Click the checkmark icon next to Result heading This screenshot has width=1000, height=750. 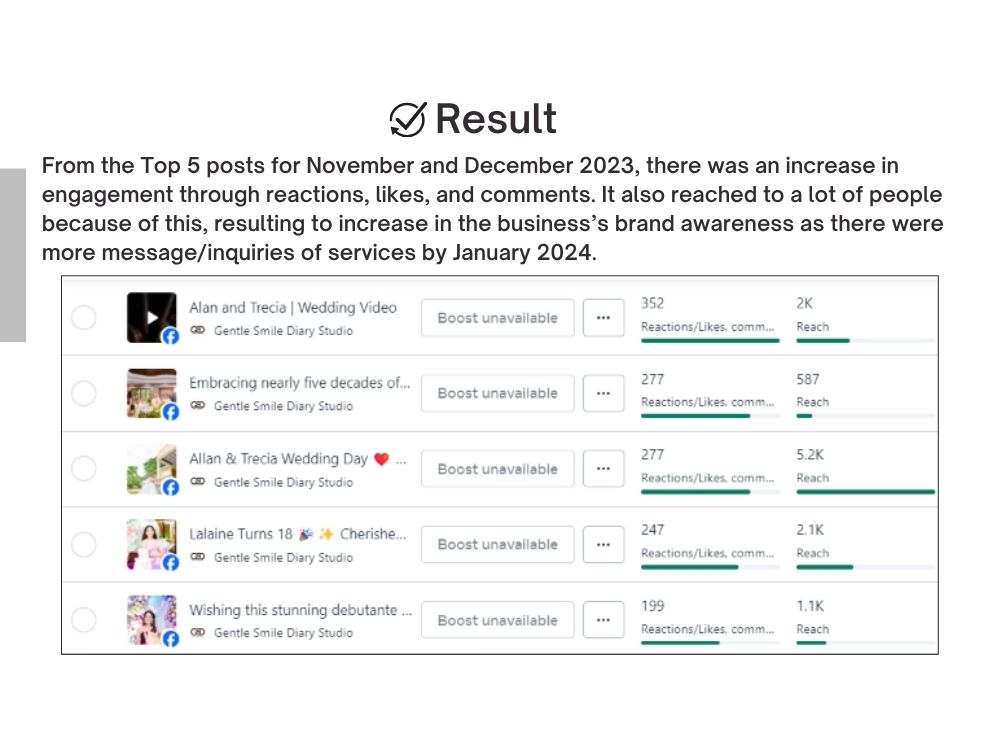(x=408, y=119)
